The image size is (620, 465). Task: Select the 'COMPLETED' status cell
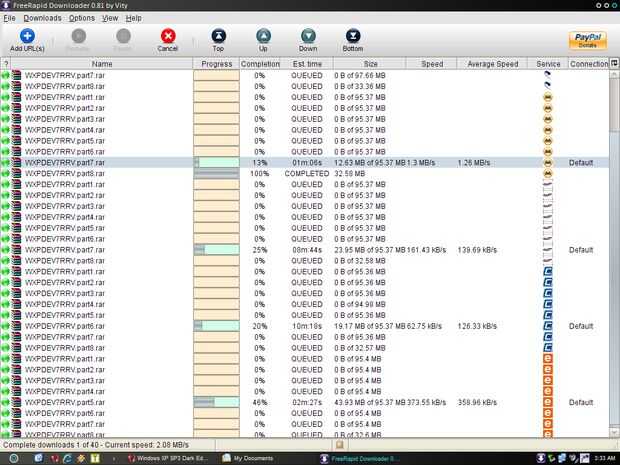[307, 174]
